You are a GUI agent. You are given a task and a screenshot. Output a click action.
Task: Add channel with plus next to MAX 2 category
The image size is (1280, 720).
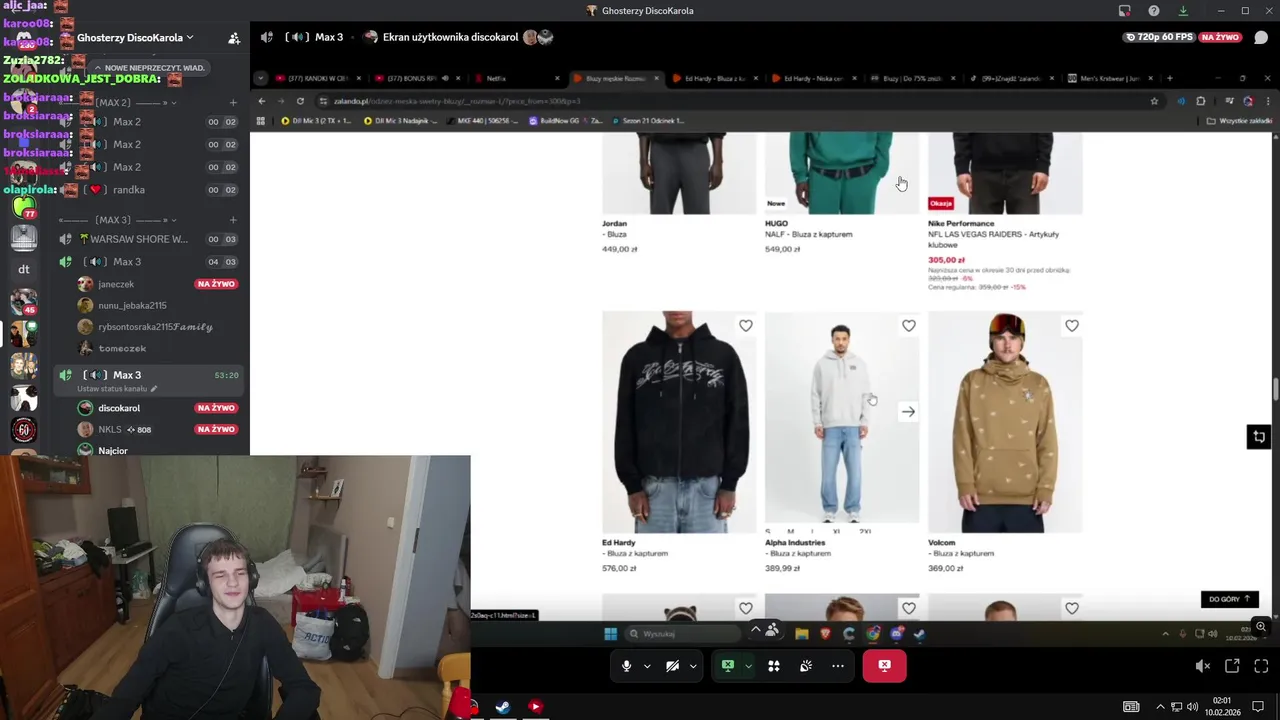point(233,103)
